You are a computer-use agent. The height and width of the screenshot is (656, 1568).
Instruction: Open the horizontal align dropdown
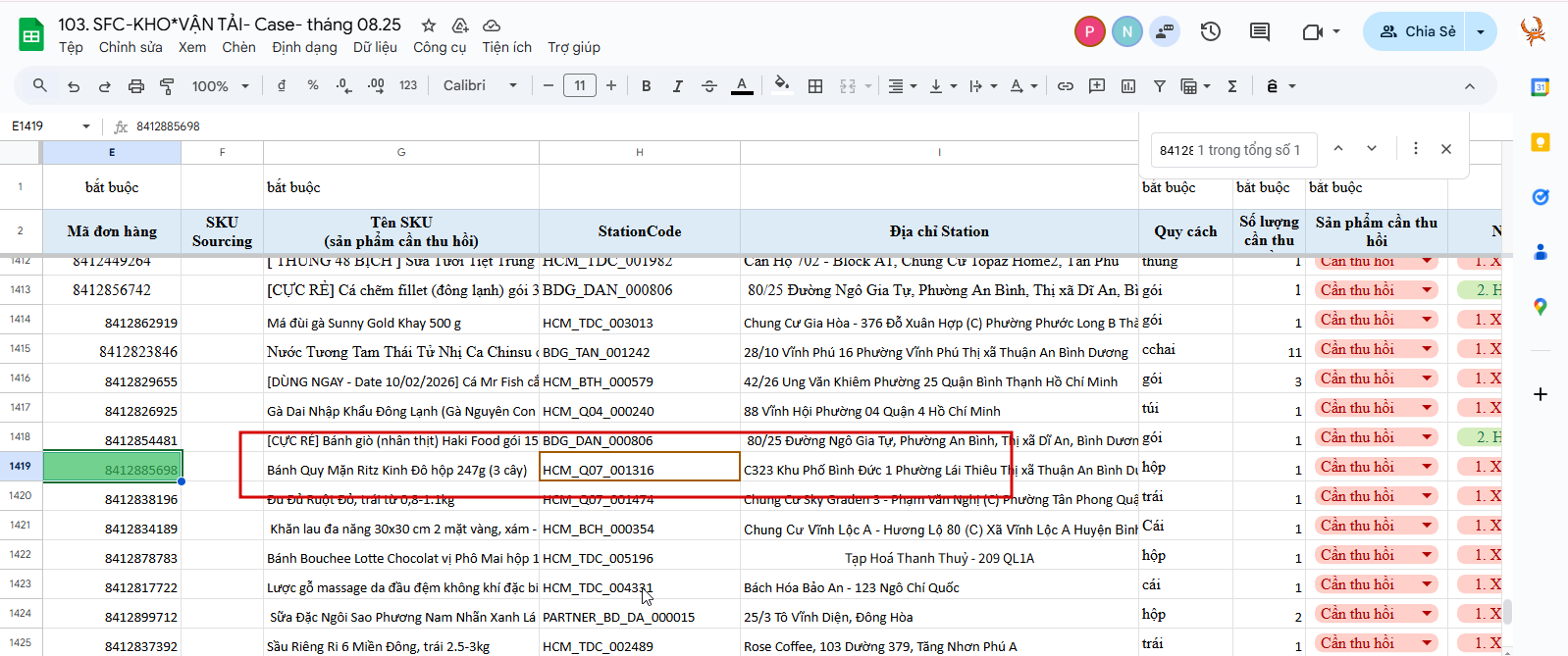pyautogui.click(x=902, y=86)
